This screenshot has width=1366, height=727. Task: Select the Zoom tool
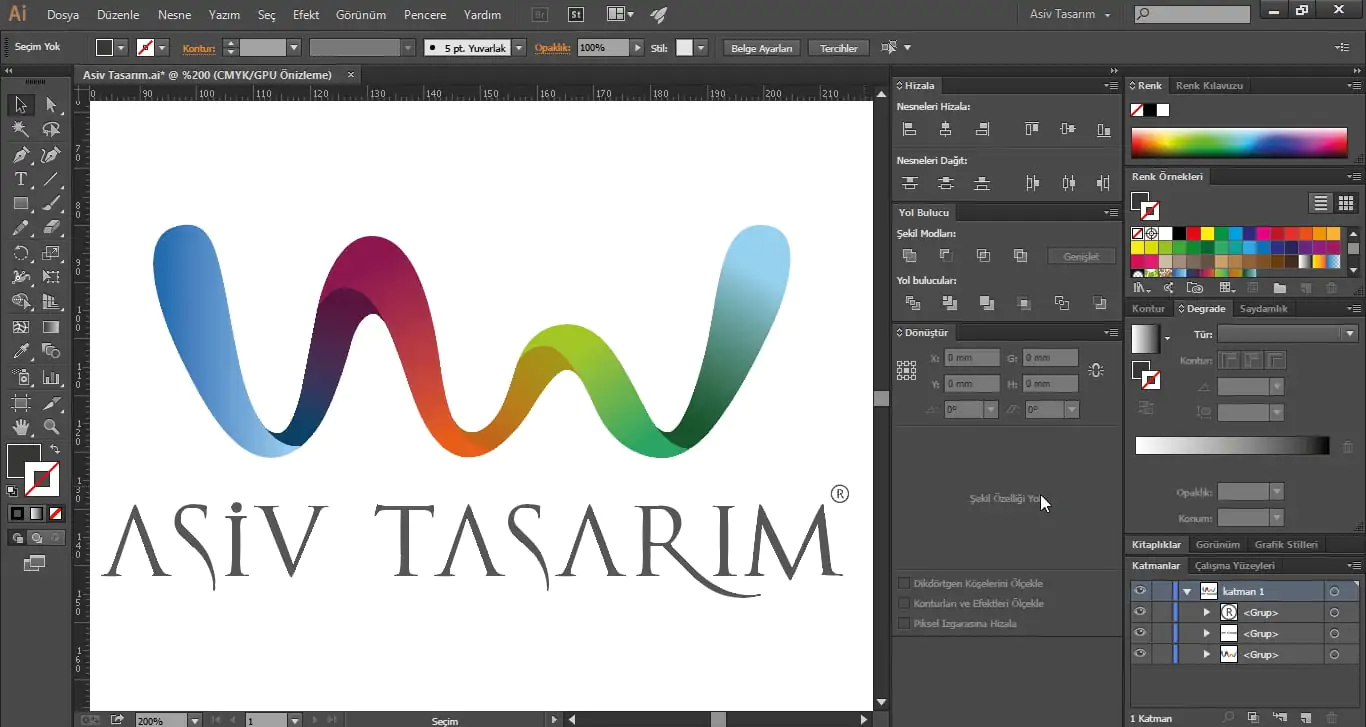tap(51, 427)
